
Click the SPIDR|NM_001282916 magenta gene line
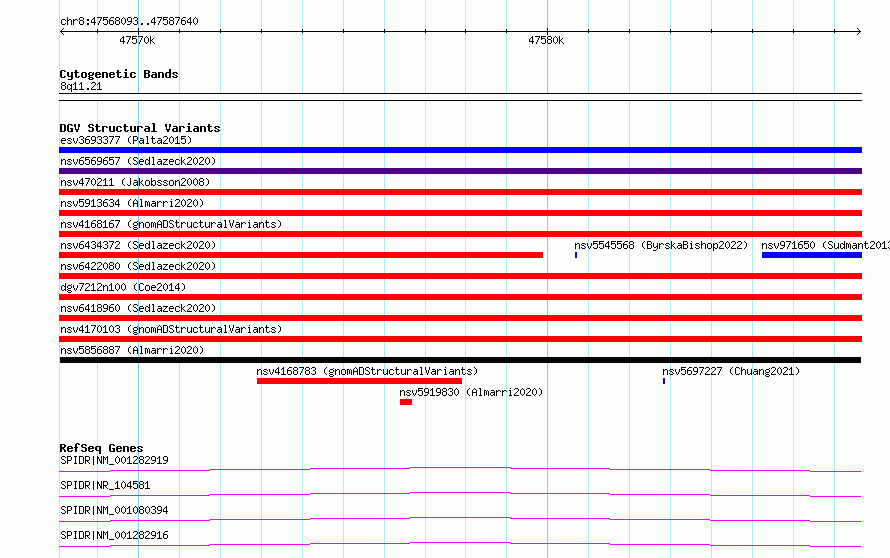click(x=460, y=544)
